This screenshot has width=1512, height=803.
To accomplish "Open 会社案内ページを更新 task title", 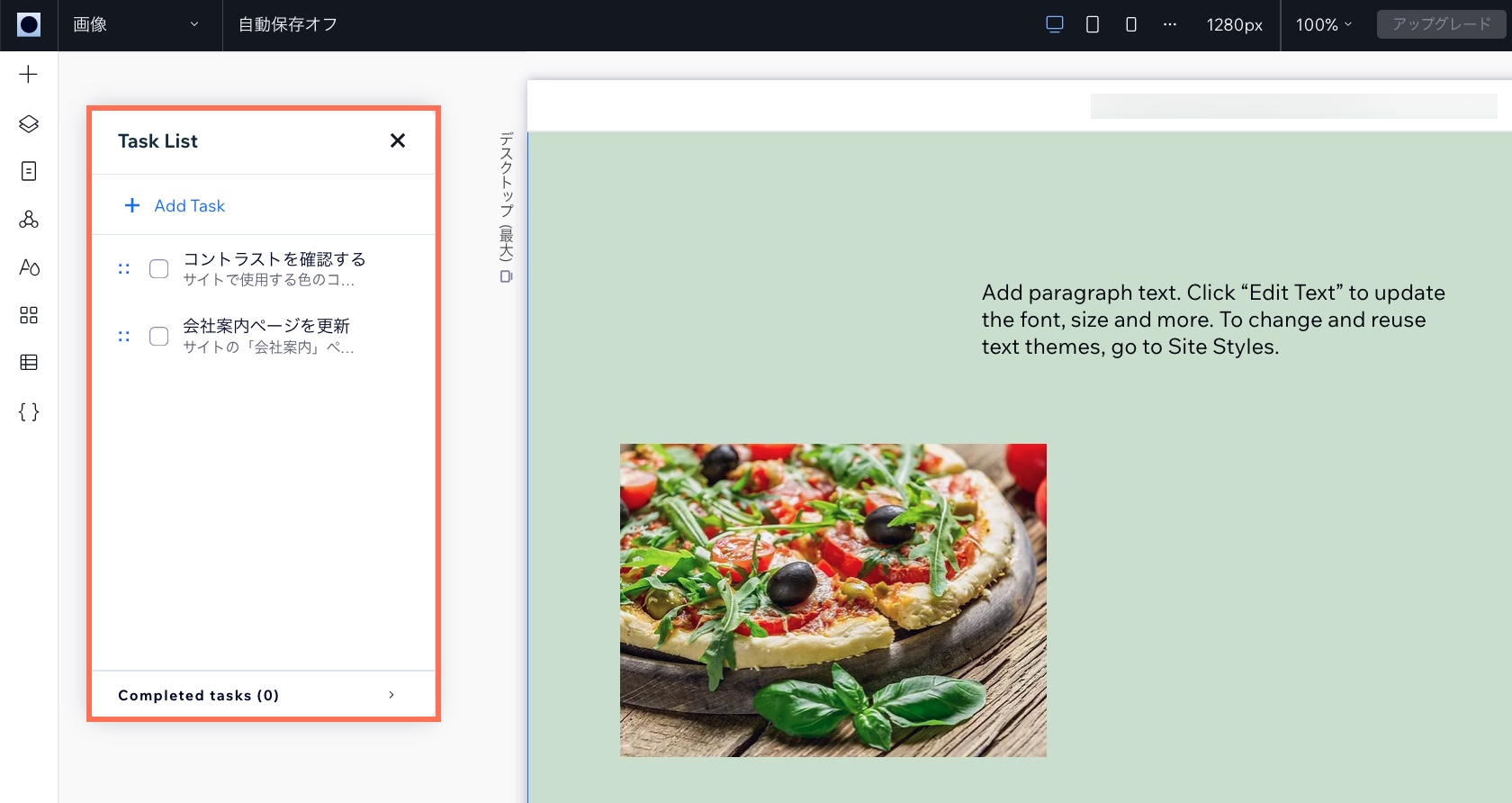I will [x=266, y=326].
